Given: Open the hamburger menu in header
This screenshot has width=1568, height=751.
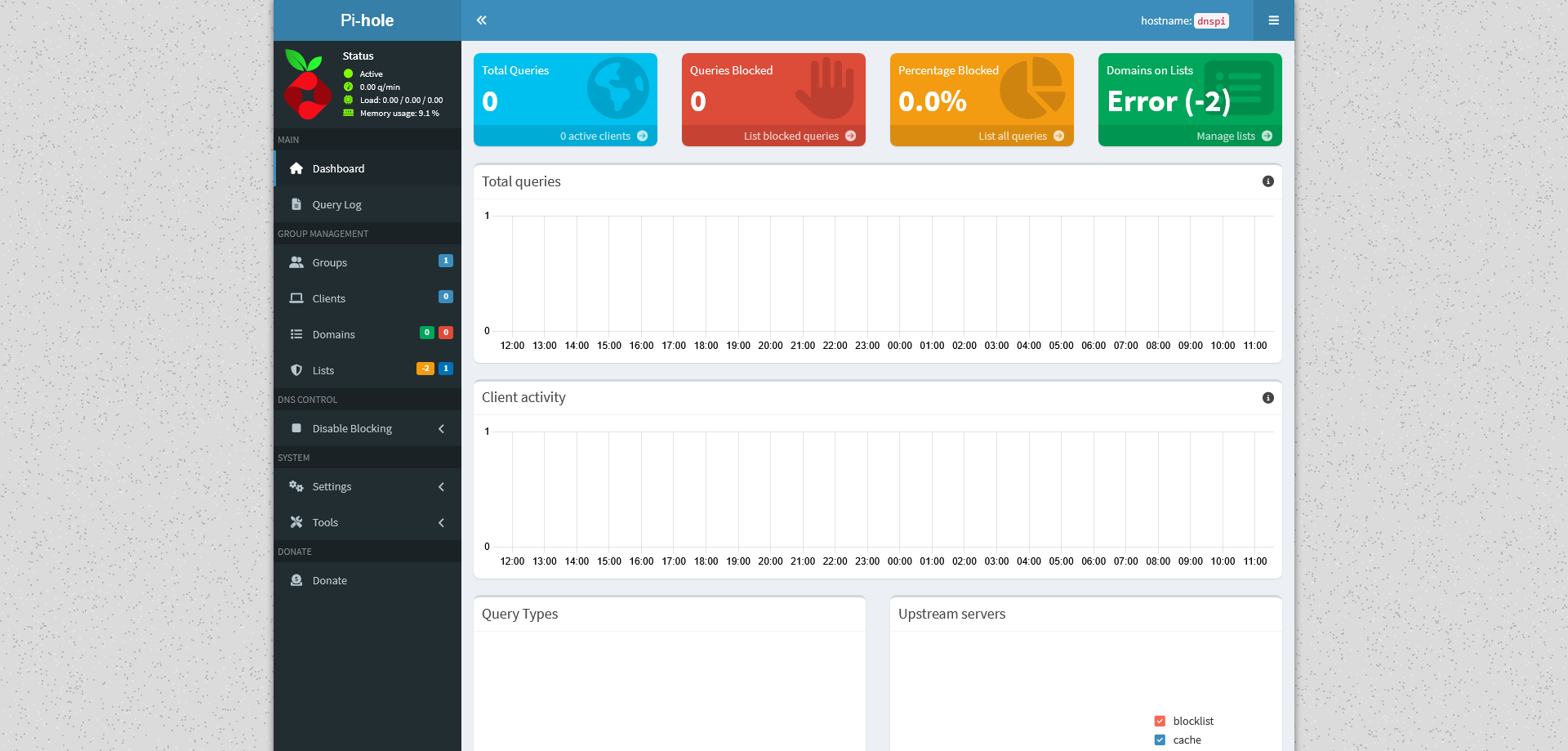Looking at the screenshot, I should pos(1273,20).
